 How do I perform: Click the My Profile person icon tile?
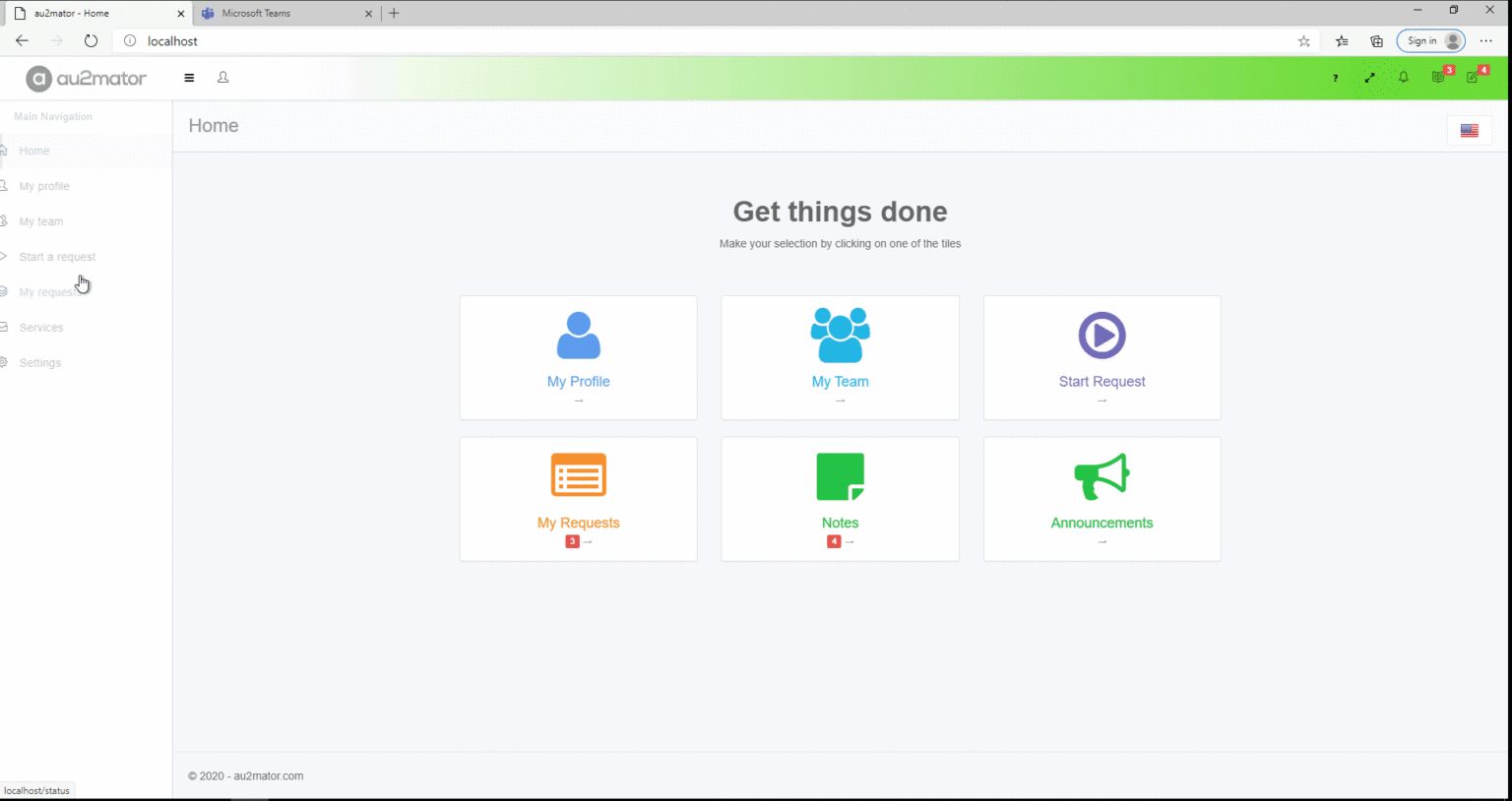[578, 337]
